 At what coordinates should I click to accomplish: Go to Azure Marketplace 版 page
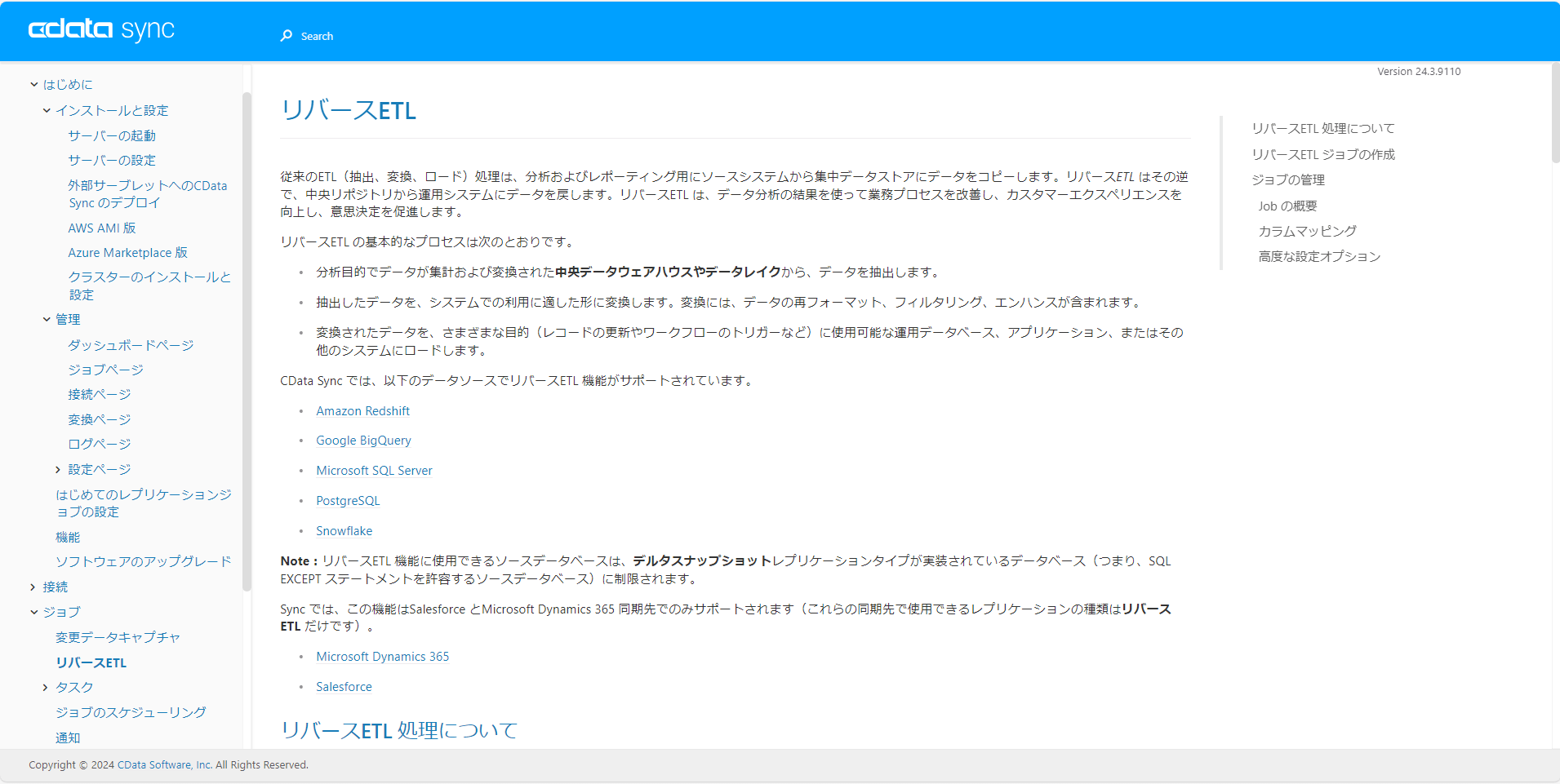tap(127, 253)
